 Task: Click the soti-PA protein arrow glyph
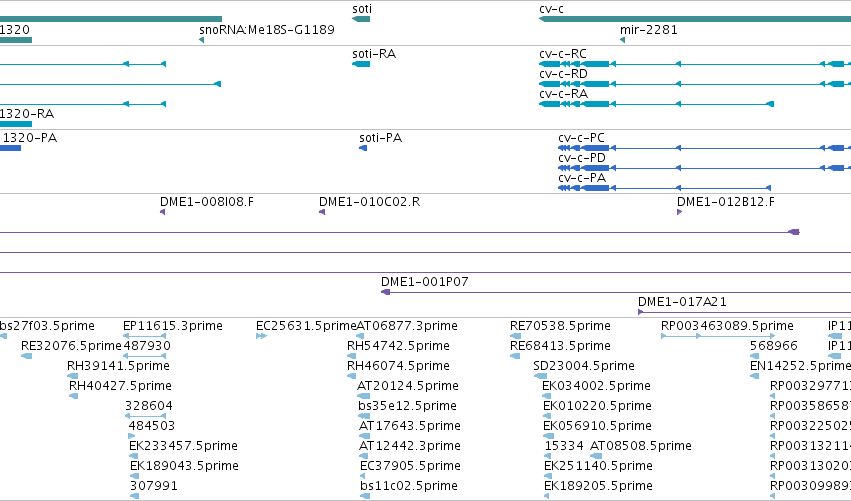click(x=363, y=148)
